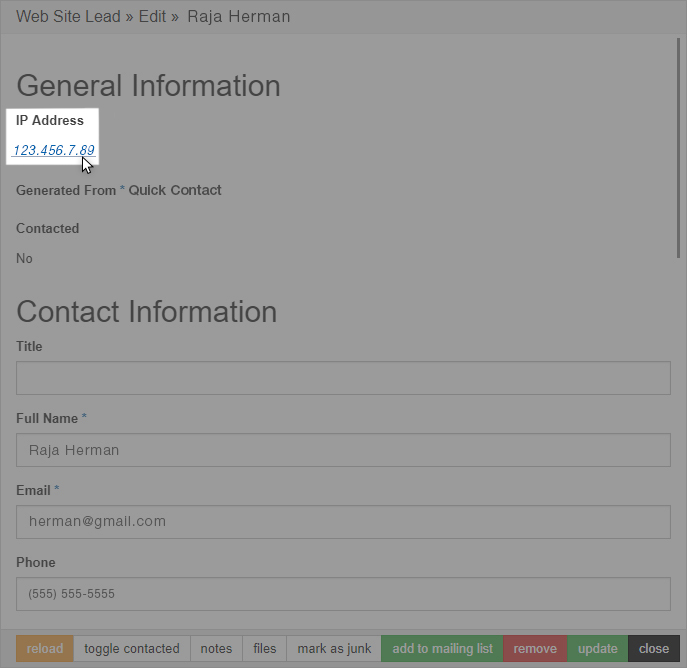The image size is (687, 668).
Task: Click the vertical scrollbar thumb
Action: click(678, 148)
